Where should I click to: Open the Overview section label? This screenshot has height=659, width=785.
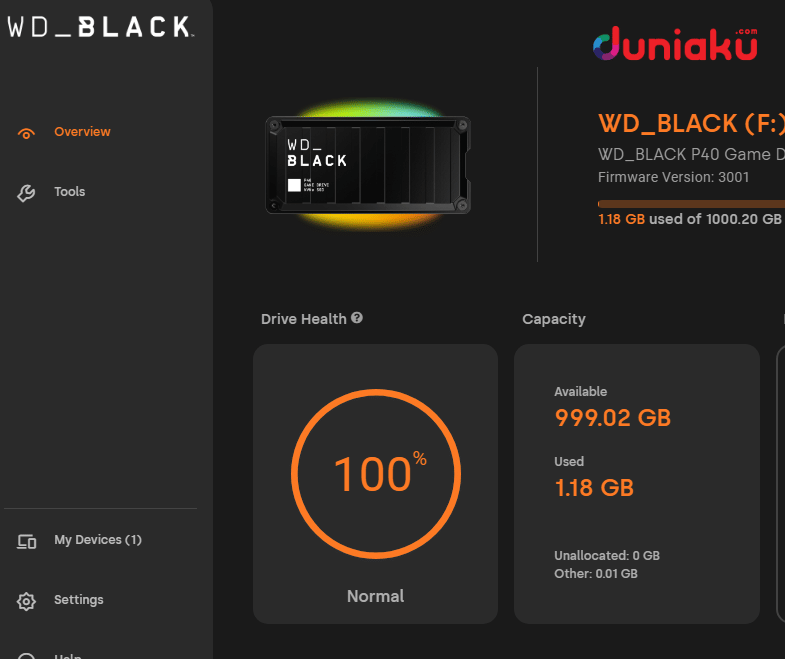point(82,132)
